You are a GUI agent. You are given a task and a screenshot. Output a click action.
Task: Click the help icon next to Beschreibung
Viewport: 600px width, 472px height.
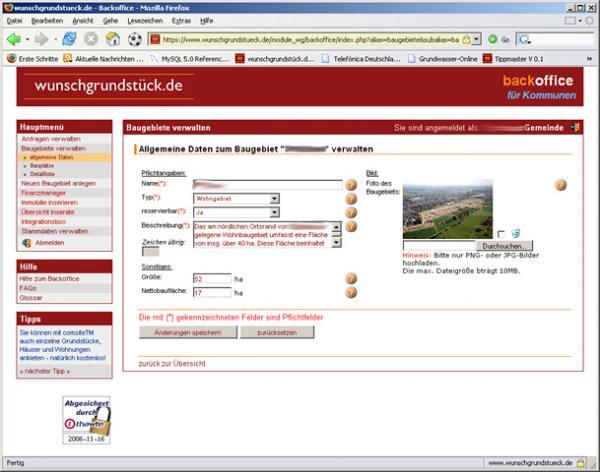click(x=351, y=226)
